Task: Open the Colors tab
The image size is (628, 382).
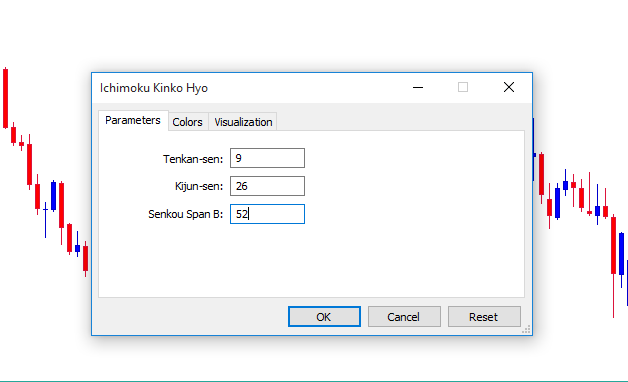Action: point(187,122)
